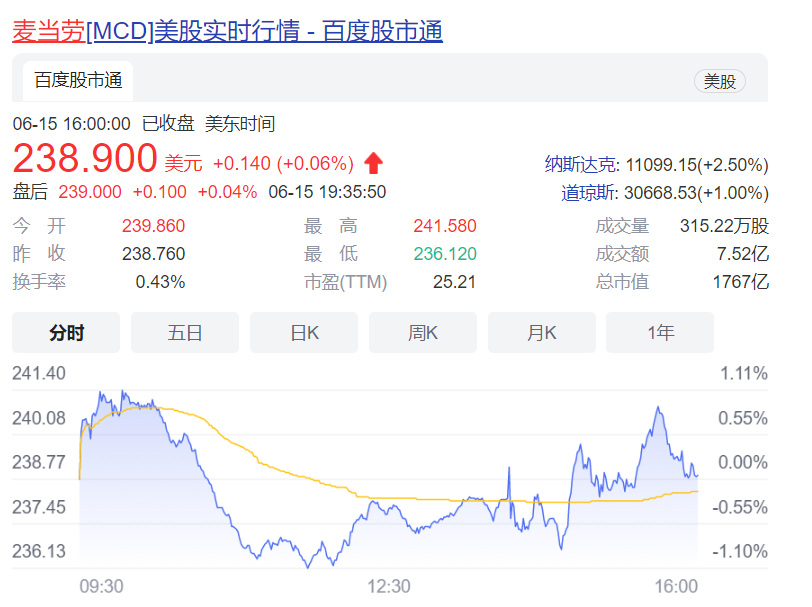This screenshot has height=607, width=812.
Task: Click the 238.77 price axis label
Action: point(39,462)
